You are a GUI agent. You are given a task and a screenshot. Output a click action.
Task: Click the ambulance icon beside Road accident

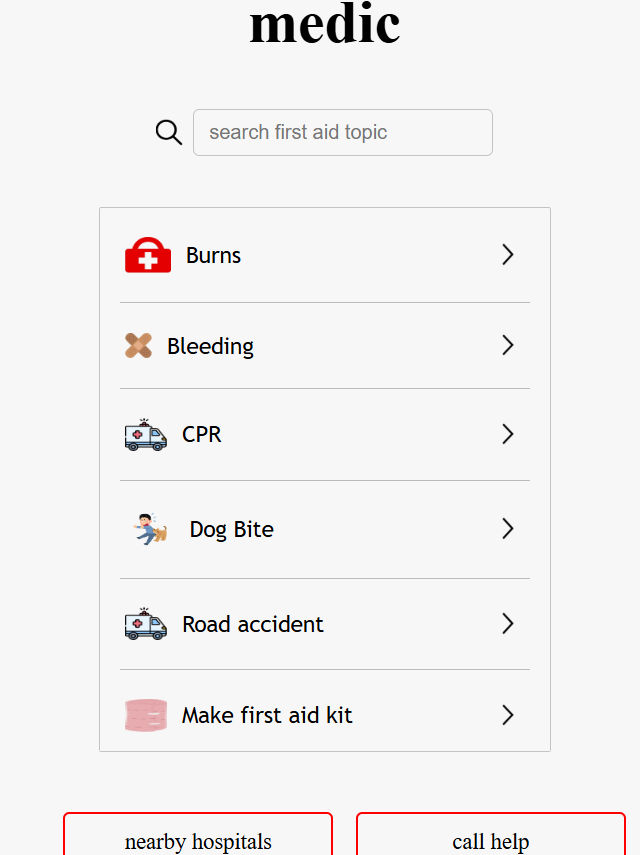pyautogui.click(x=146, y=624)
